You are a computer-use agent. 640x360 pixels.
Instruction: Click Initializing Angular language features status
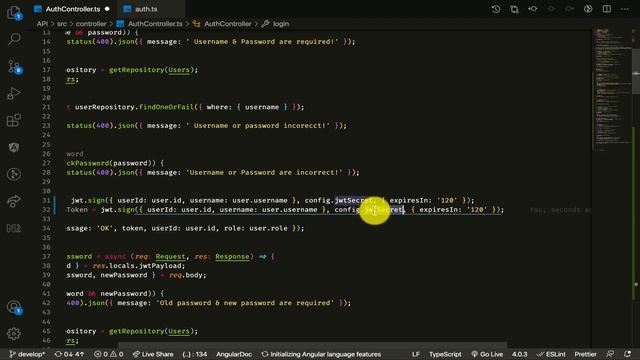click(321, 354)
